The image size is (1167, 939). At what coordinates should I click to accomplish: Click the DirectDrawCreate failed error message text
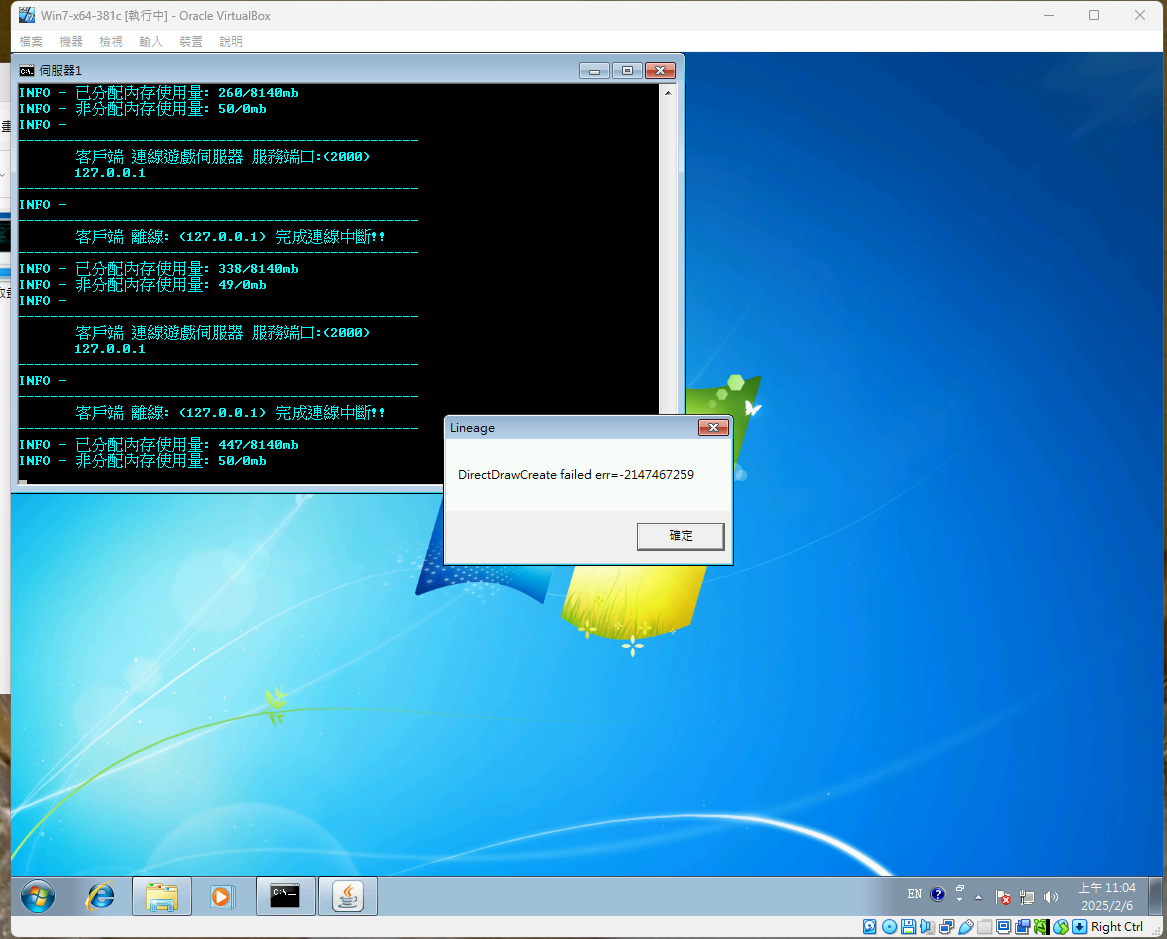(576, 475)
